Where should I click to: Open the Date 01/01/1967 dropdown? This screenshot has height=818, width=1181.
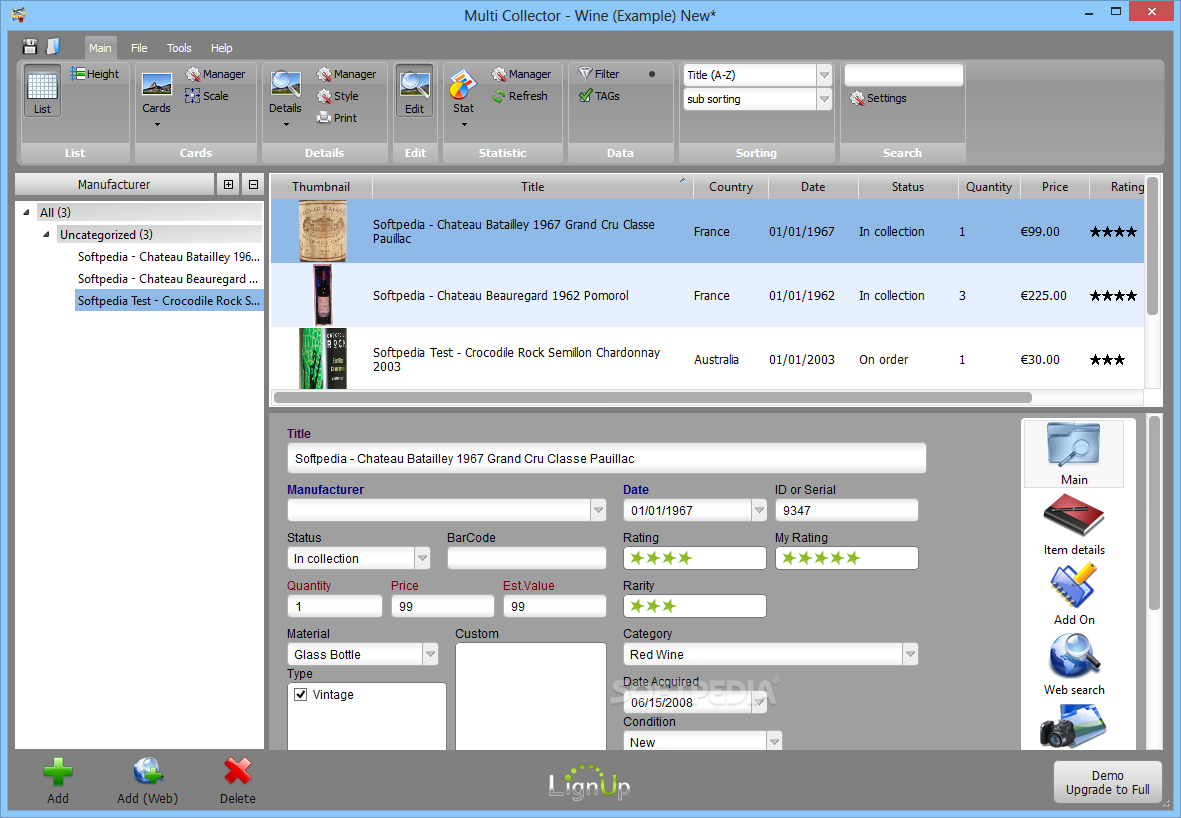tap(758, 510)
